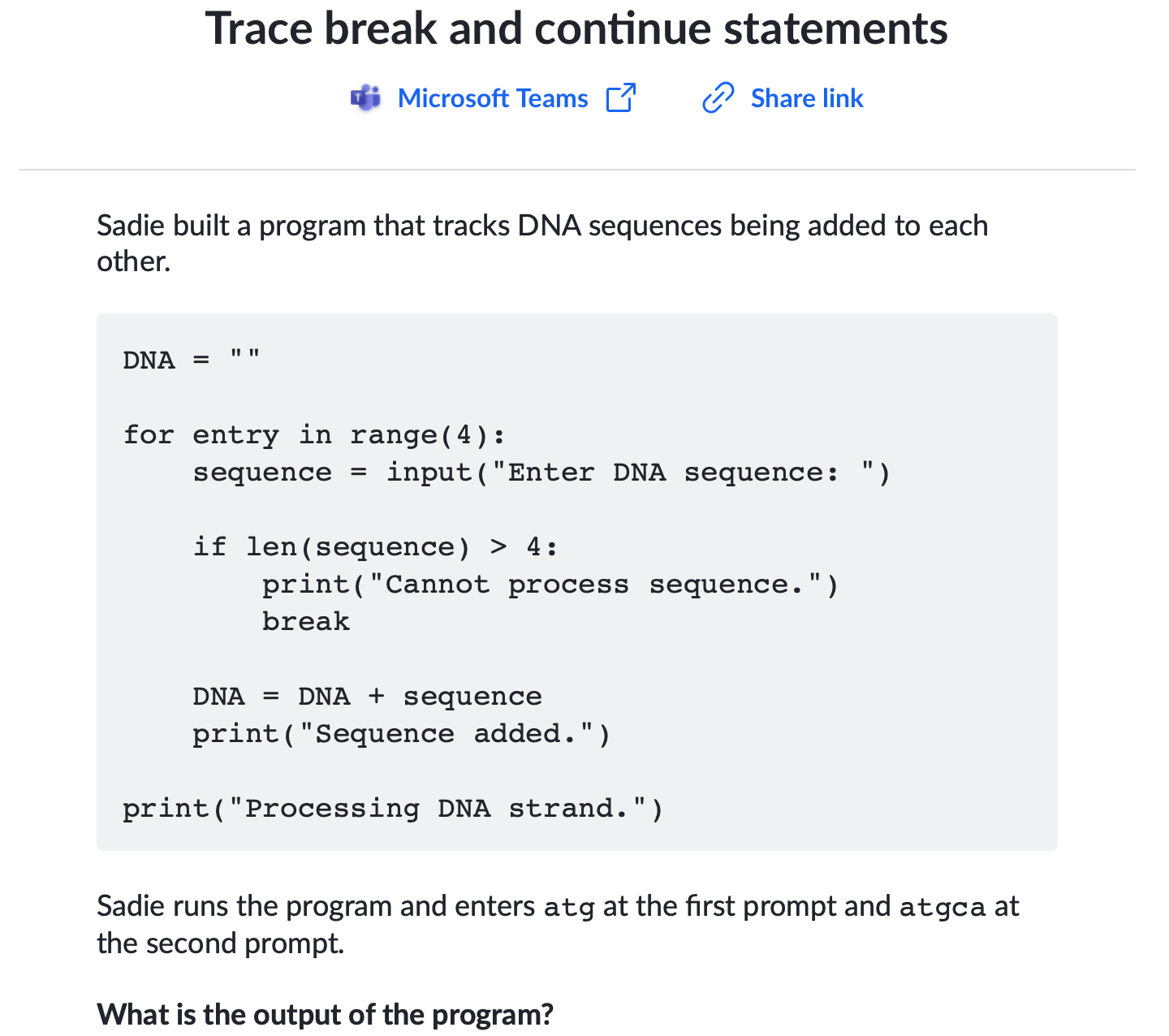This screenshot has width=1169, height=1036.
Task: Click the input("Enter DNA sequence: ") code line
Action: coord(541,473)
